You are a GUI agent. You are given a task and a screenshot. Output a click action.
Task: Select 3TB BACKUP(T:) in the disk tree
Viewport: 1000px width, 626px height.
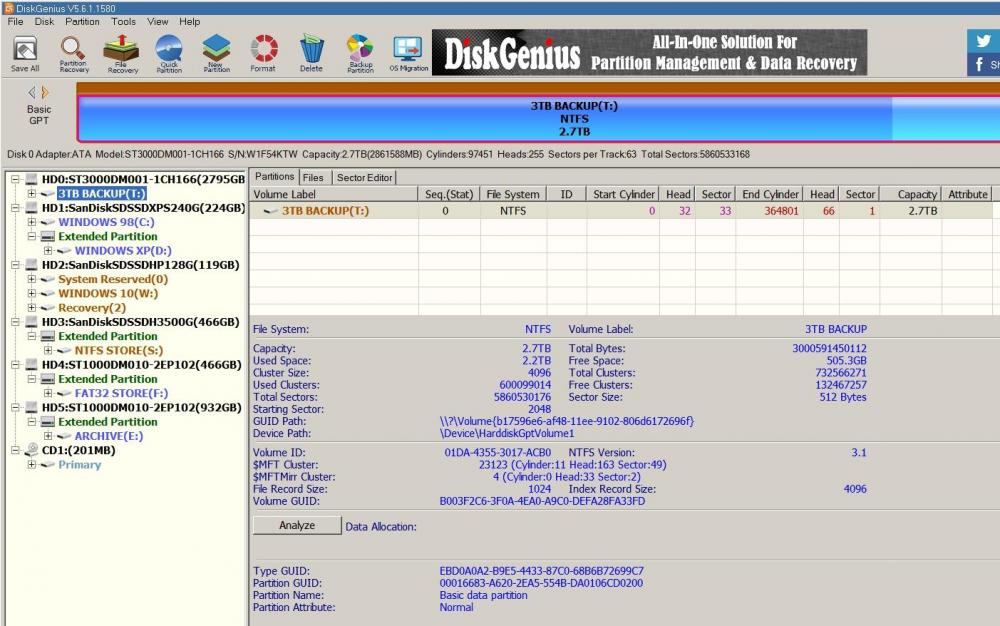(x=102, y=193)
